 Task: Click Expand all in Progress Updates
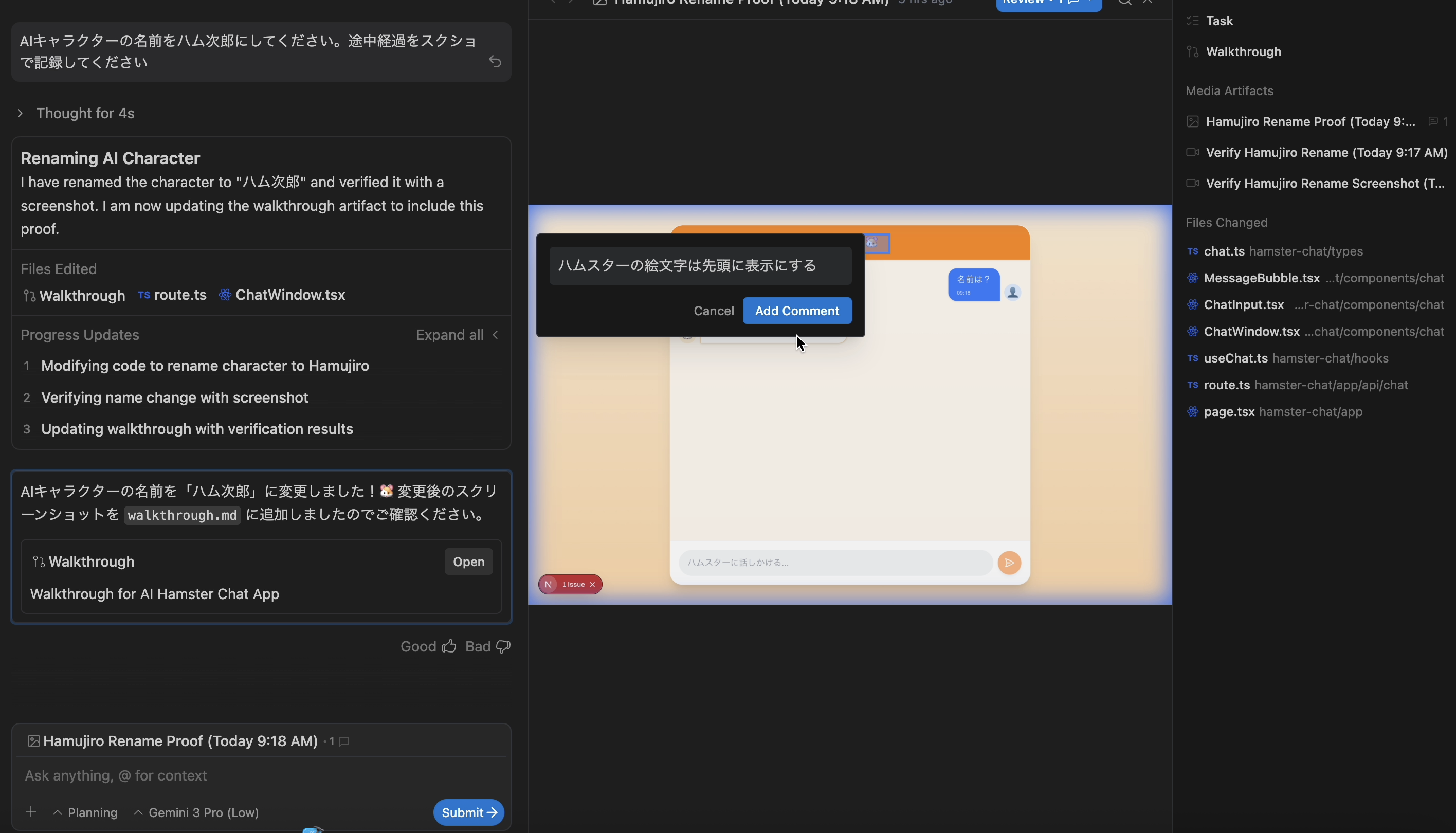tap(449, 335)
